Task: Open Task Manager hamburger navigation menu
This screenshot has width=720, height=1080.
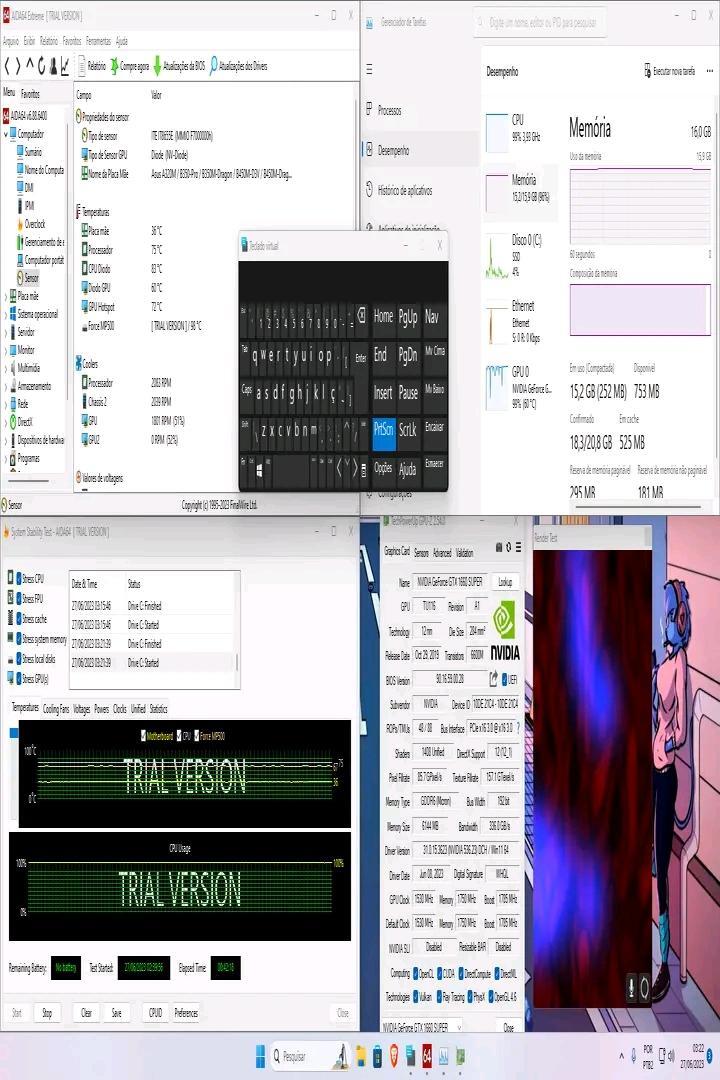Action: point(370,70)
